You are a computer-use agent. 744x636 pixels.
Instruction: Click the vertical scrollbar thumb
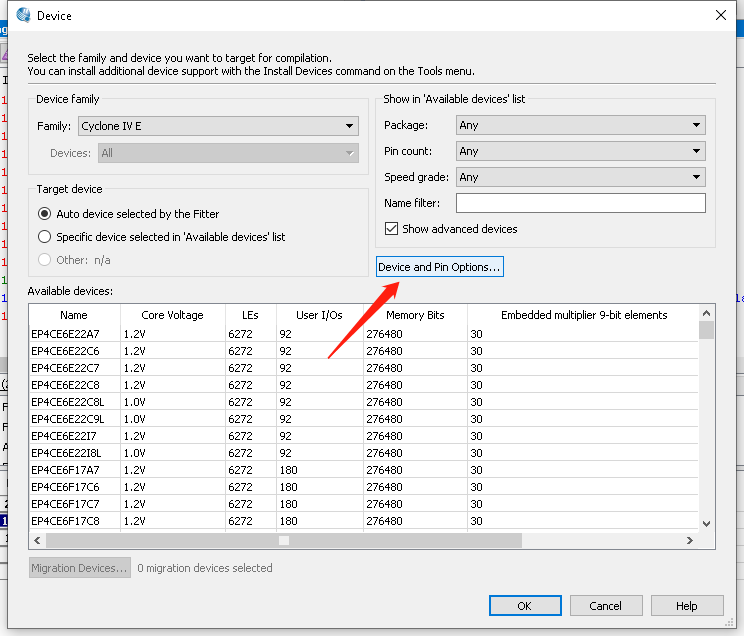click(707, 330)
